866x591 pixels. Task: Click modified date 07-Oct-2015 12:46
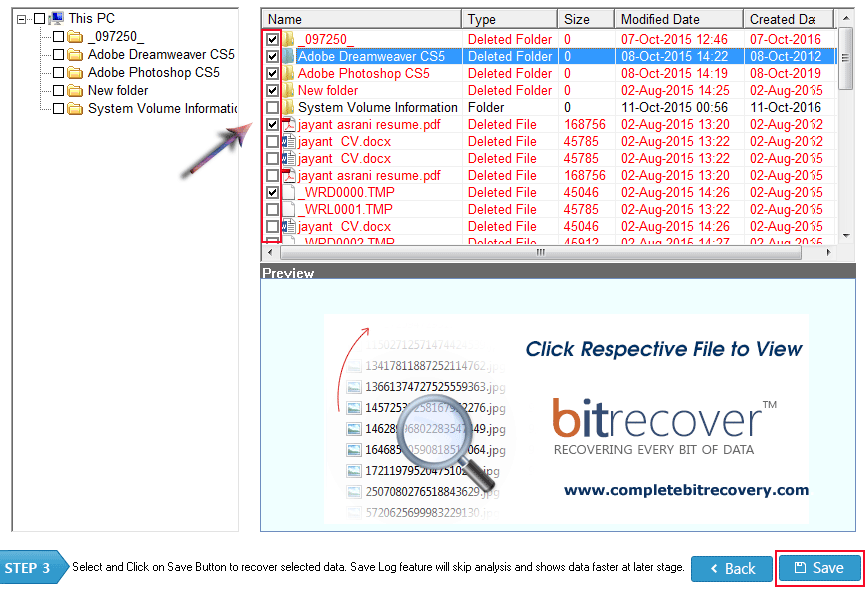click(x=674, y=39)
